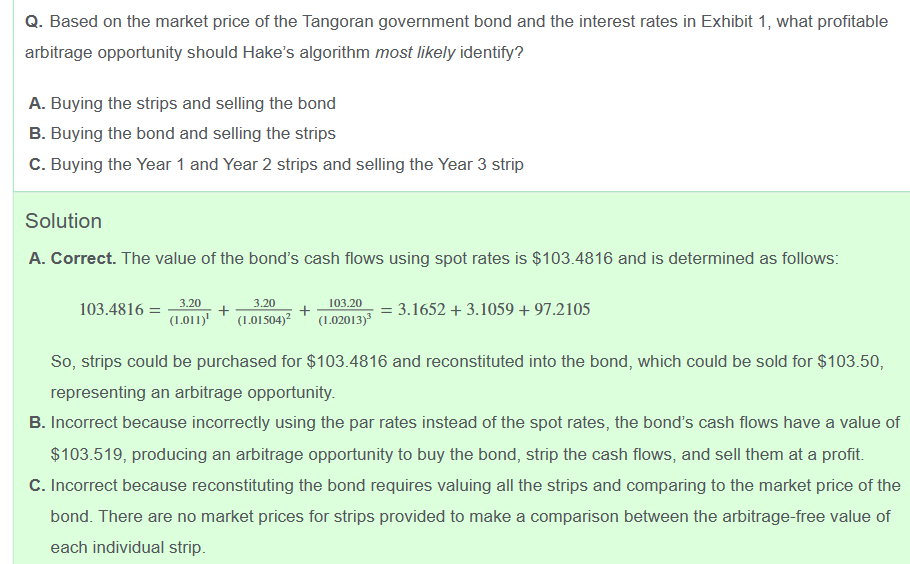Image resolution: width=910 pixels, height=564 pixels.
Task: Click the sum 3.1652 + 3.1059 + 97.2105
Action: 494,309
